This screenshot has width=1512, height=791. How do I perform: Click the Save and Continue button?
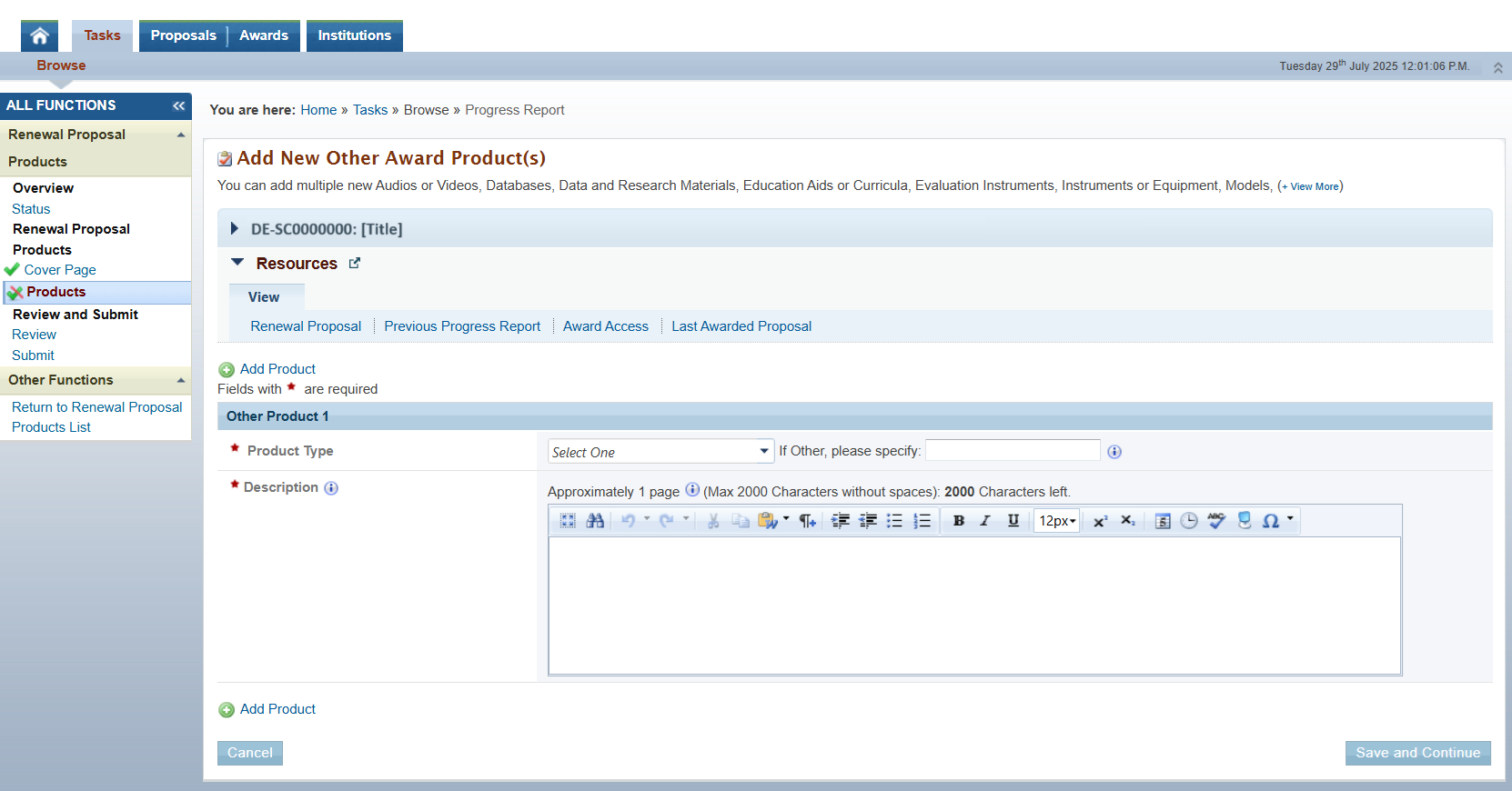[1417, 753]
